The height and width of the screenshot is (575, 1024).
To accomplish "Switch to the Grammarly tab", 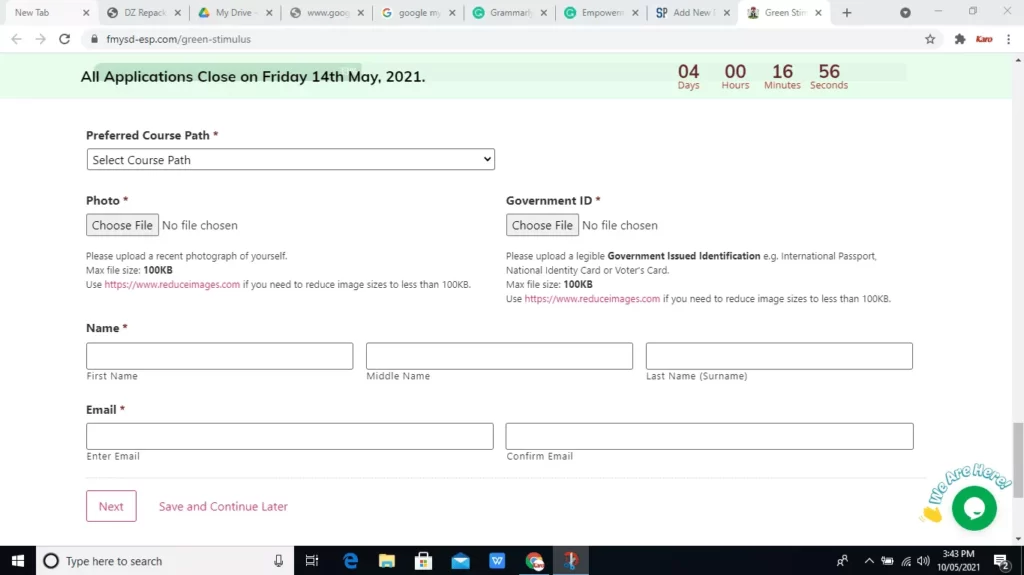I will (509, 12).
